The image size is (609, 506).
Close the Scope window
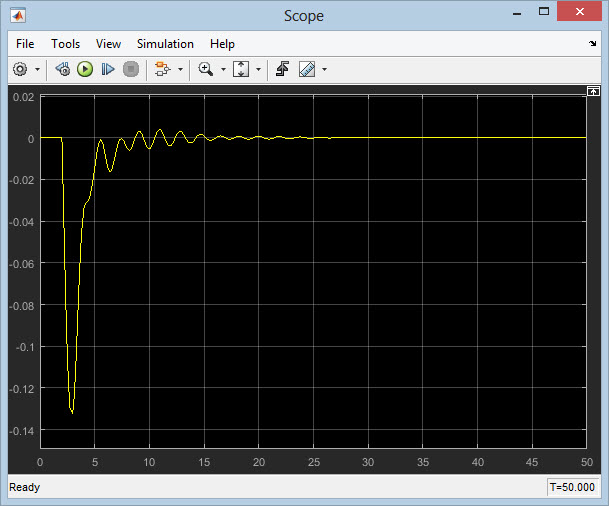point(579,11)
